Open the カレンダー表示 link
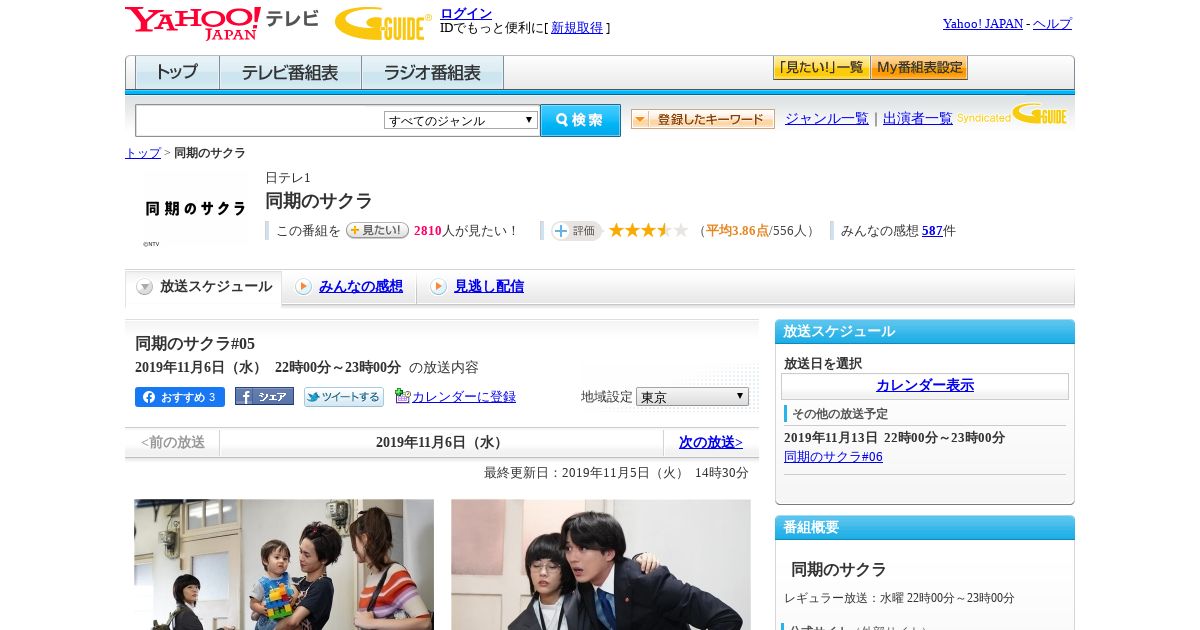This screenshot has width=1200, height=630. coord(925,386)
